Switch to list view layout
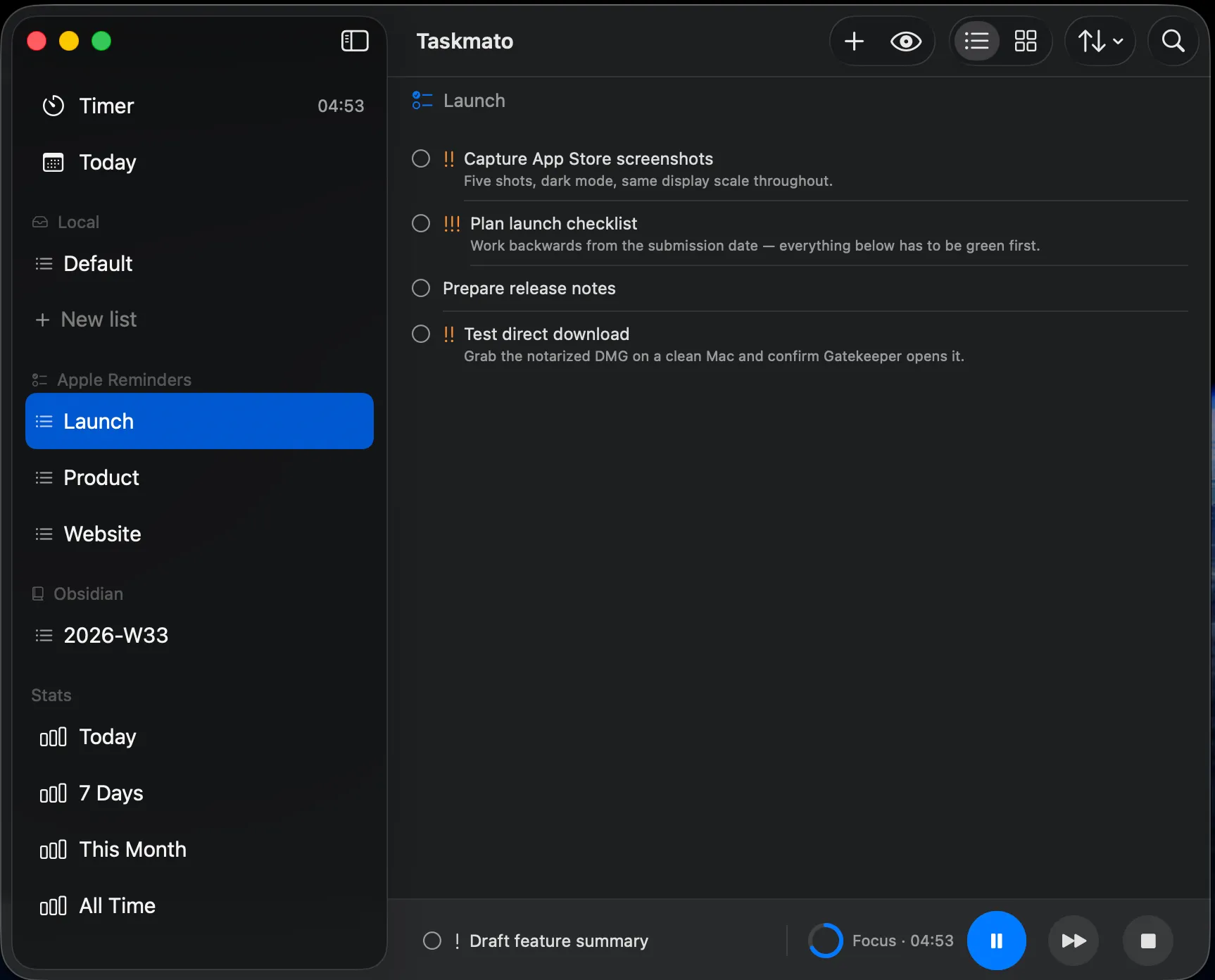This screenshot has height=980, width=1215. click(x=976, y=41)
